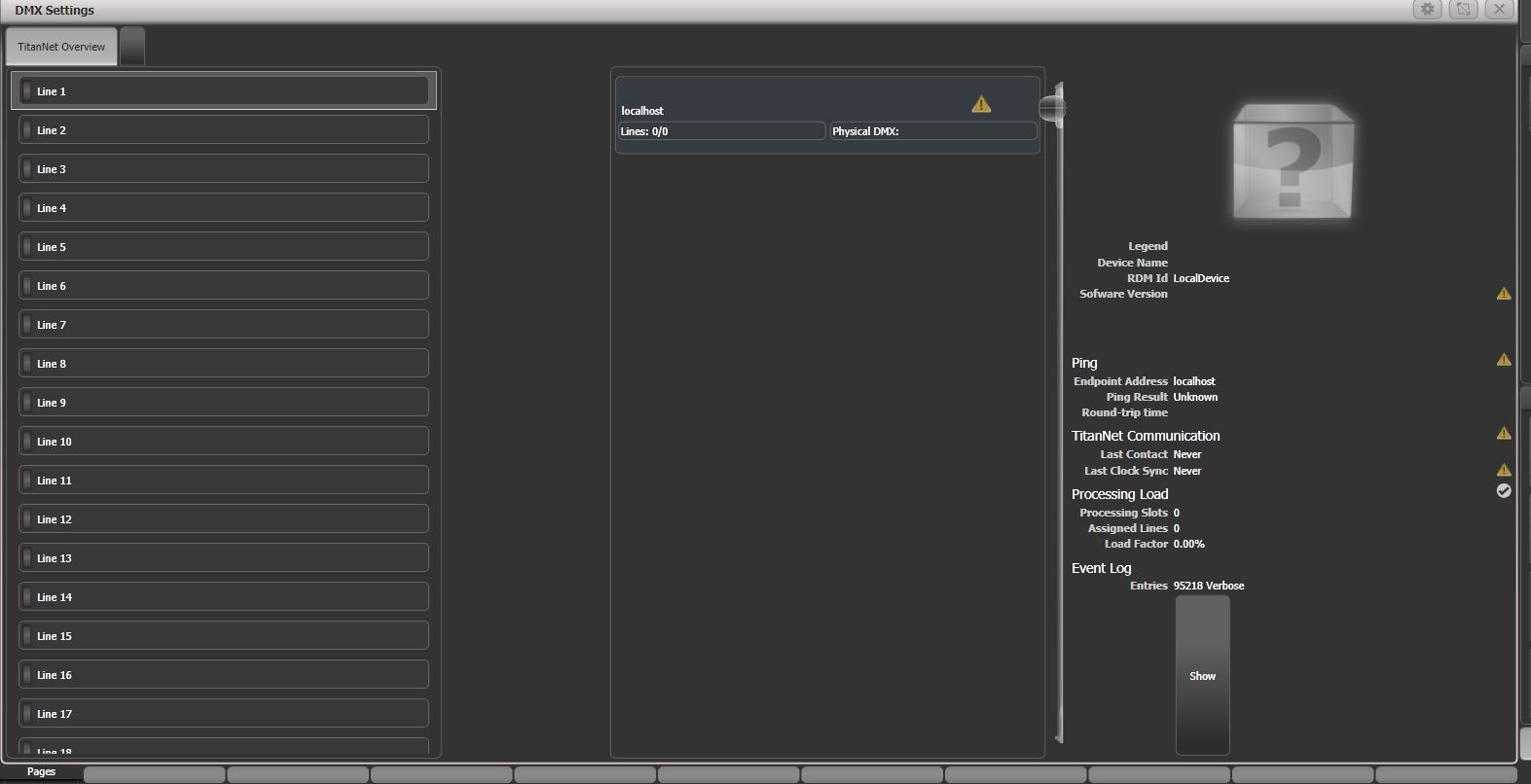Select Line 7 in the DMX lines list
The image size is (1531, 784).
(224, 324)
